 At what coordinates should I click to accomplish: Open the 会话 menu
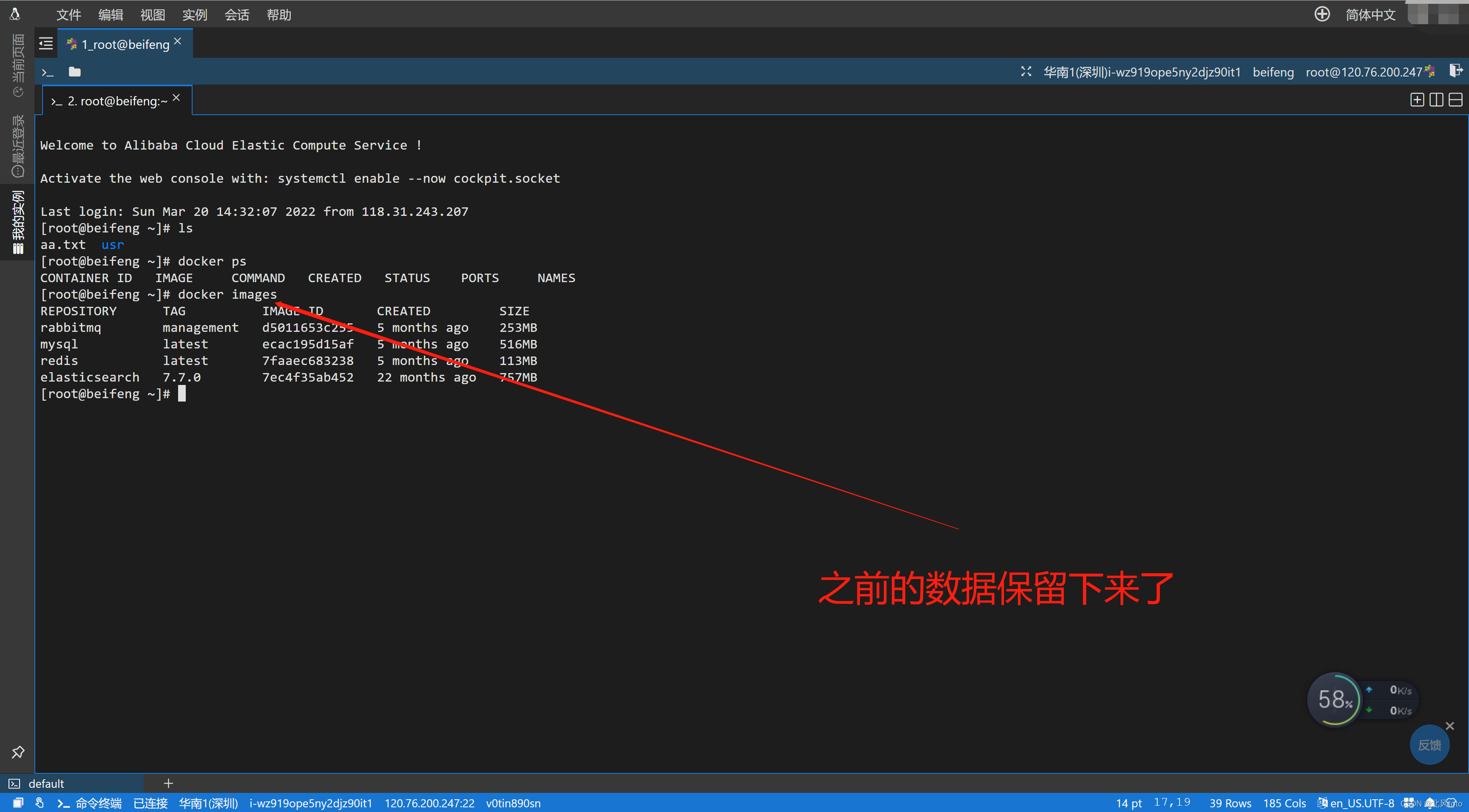(237, 15)
